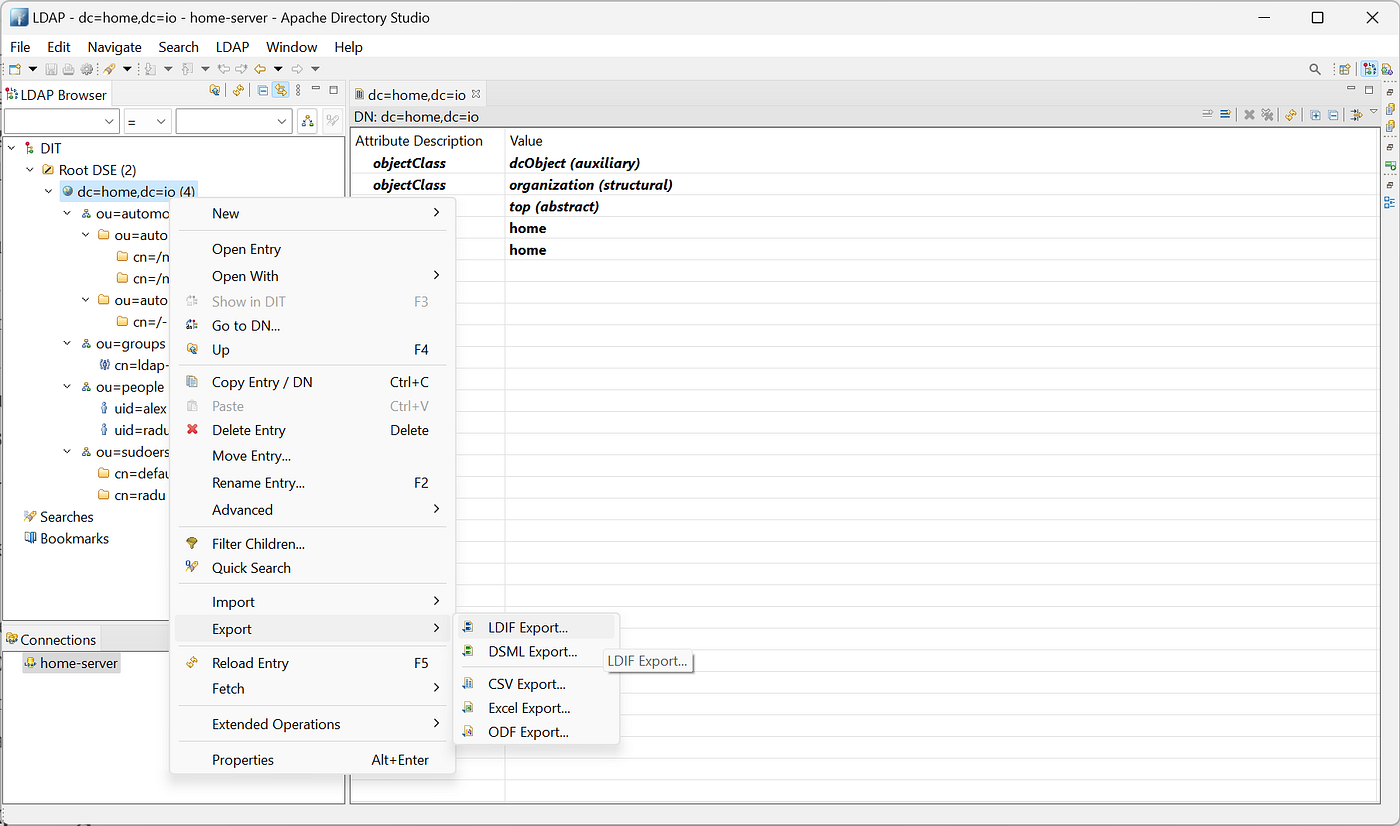Collapse the ou=groups tree node
The width and height of the screenshot is (1400, 826).
point(67,344)
